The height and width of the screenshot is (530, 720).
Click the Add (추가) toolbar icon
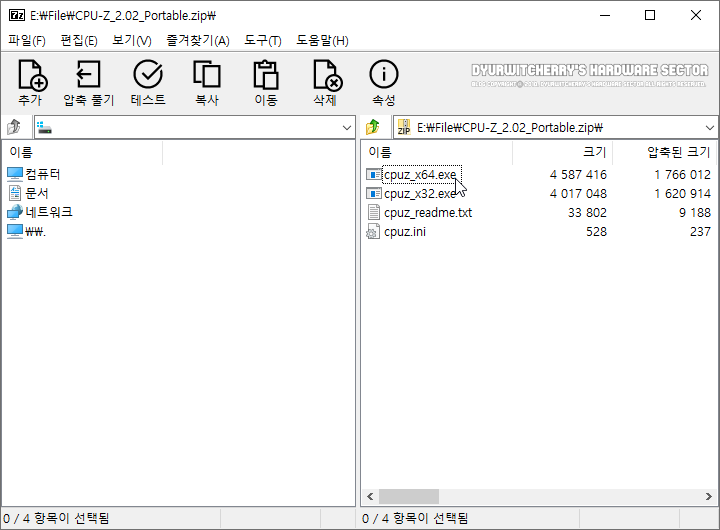[x=32, y=74]
